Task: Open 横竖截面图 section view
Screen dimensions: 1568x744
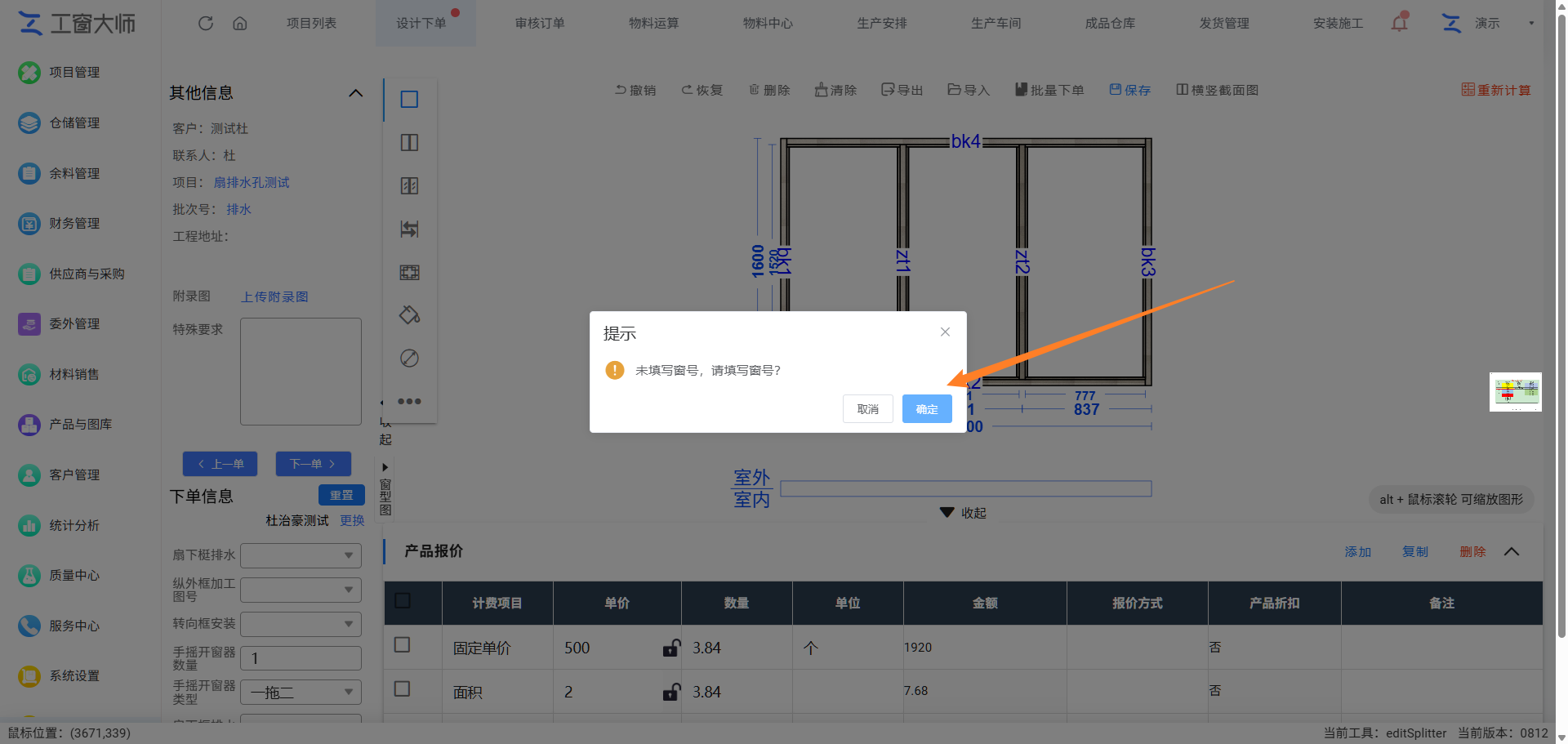Action: click(1218, 90)
